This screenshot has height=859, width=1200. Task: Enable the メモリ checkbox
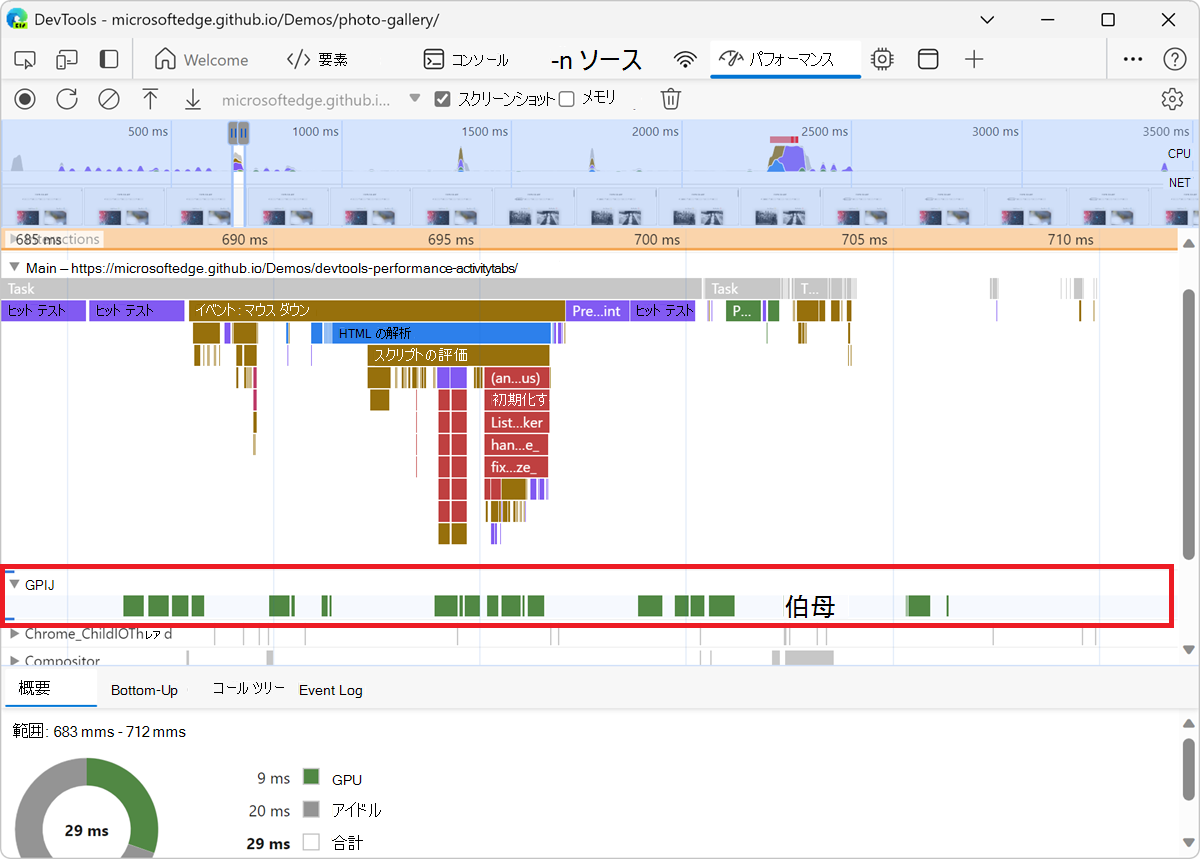pyautogui.click(x=565, y=98)
